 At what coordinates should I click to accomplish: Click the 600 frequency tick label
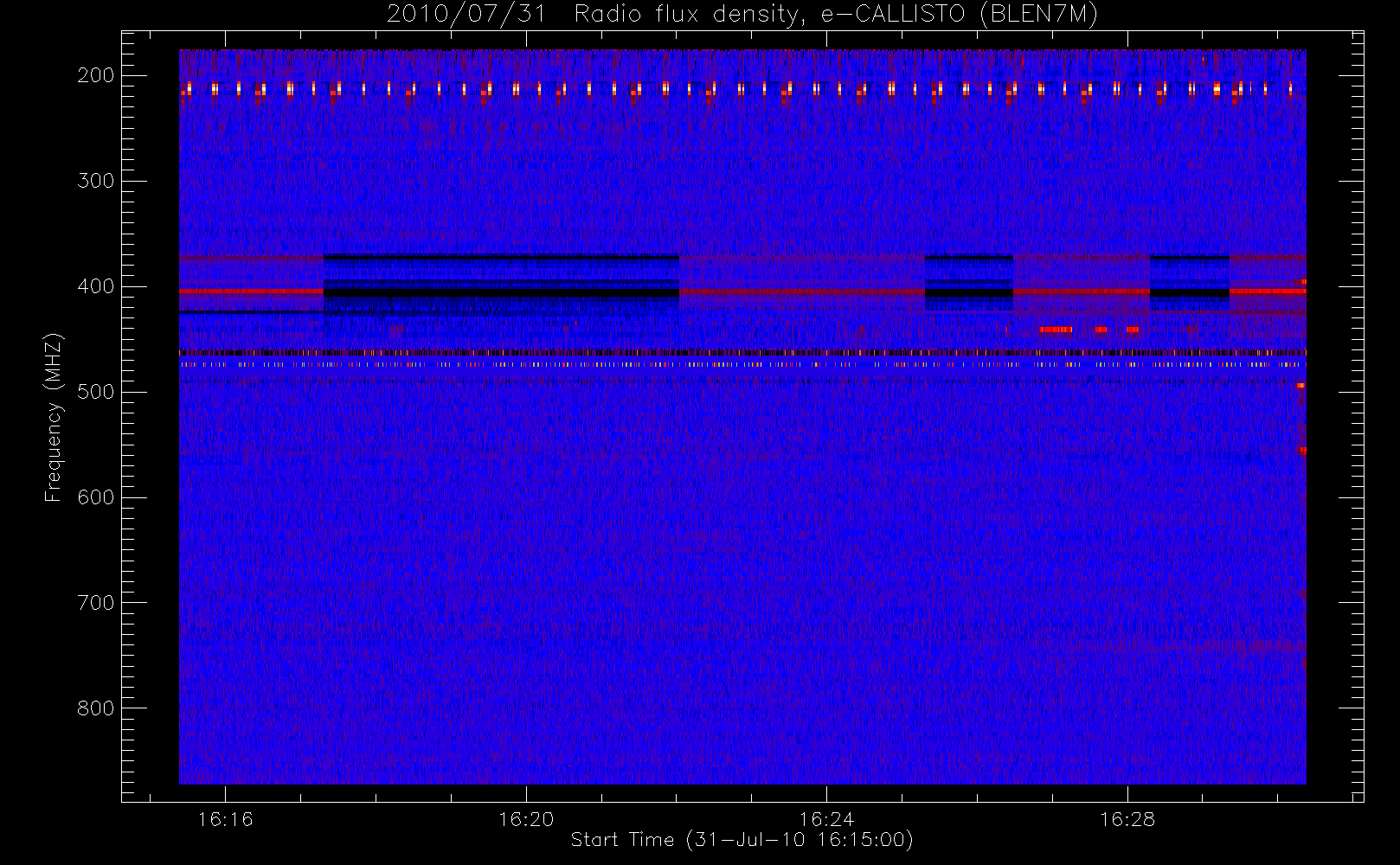tap(96, 497)
